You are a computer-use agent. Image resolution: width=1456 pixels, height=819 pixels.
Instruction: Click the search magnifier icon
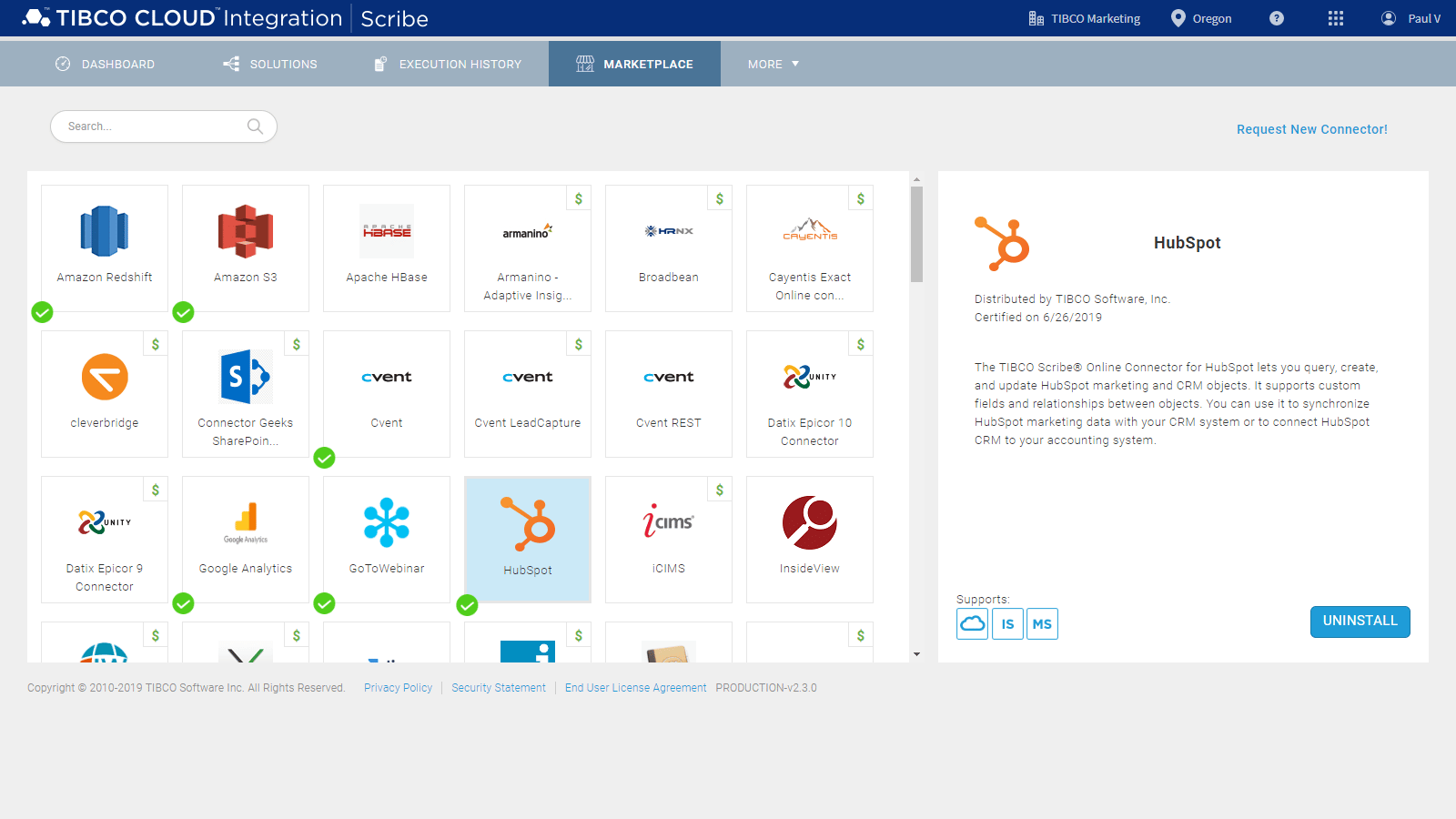(255, 126)
